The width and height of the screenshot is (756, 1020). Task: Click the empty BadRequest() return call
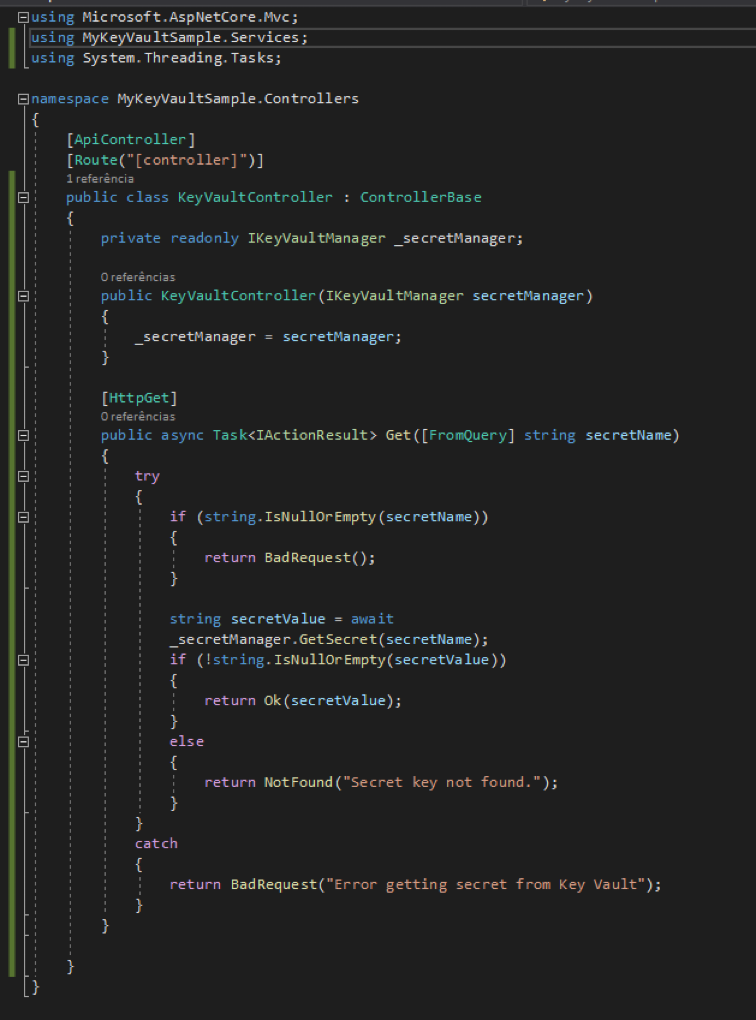(x=316, y=557)
